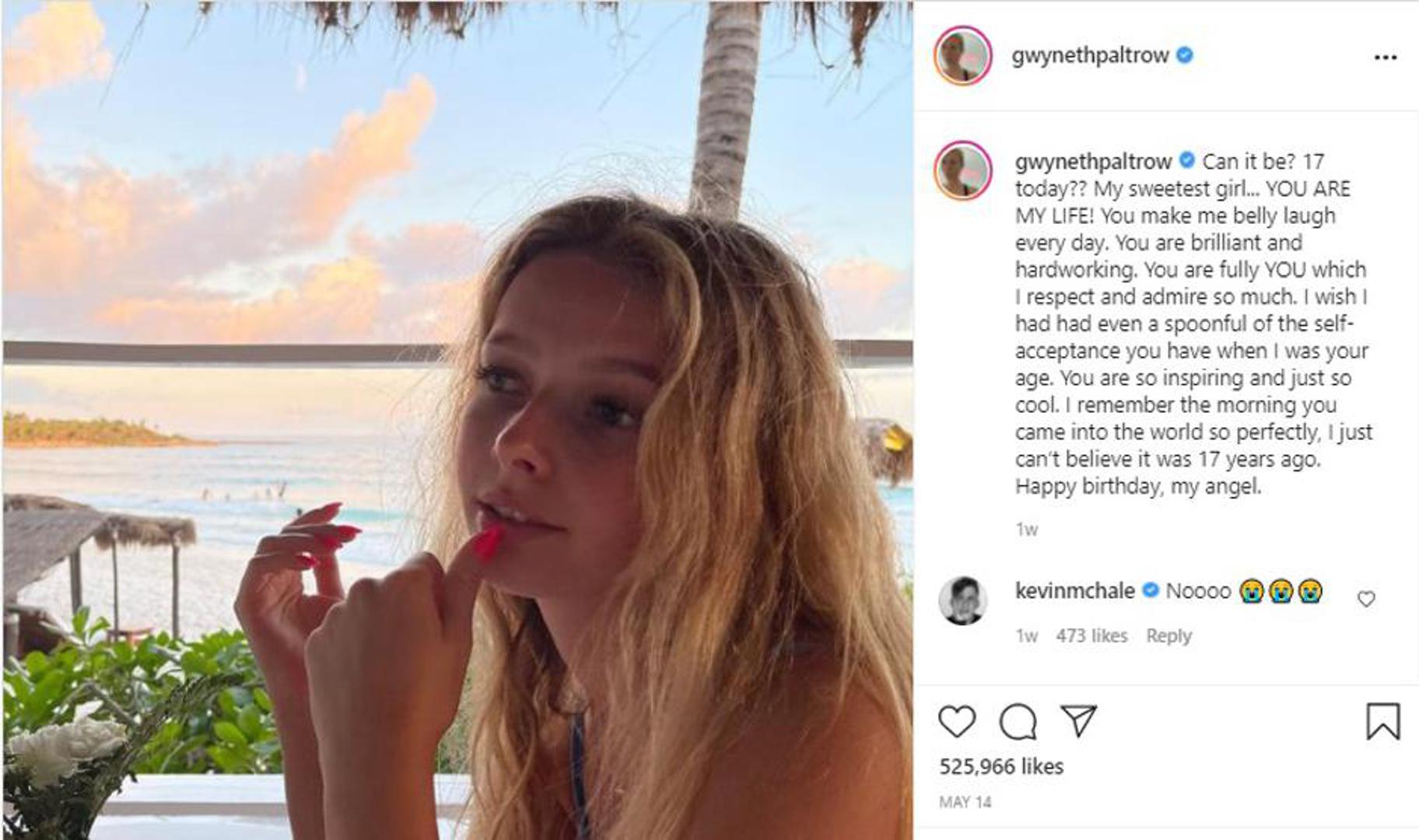
Task: Share the post via paper plane icon
Action: pos(1079,720)
